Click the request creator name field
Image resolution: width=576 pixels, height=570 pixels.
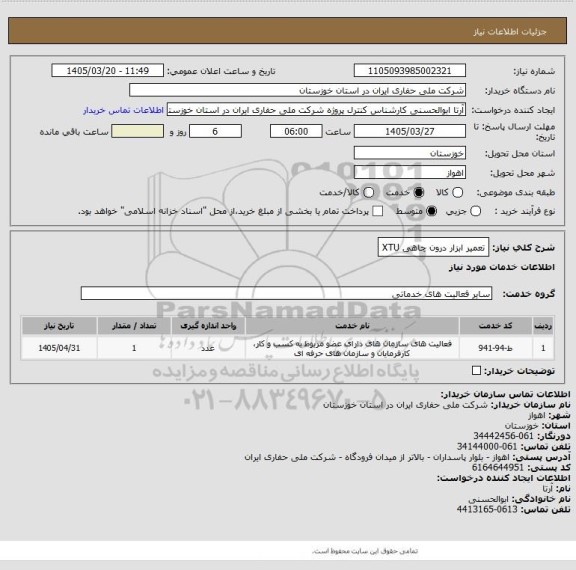click(x=316, y=110)
